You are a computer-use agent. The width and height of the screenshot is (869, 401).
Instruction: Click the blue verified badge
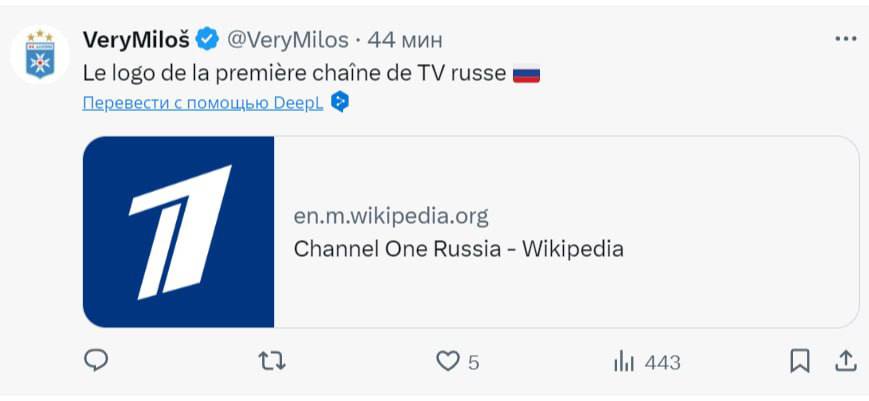tap(208, 40)
